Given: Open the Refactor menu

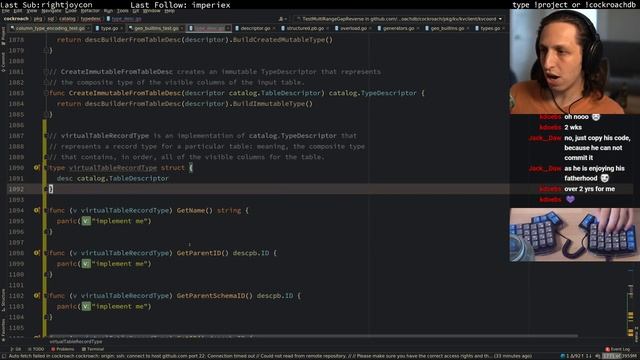Looking at the screenshot, I should pyautogui.click(x=90, y=11).
